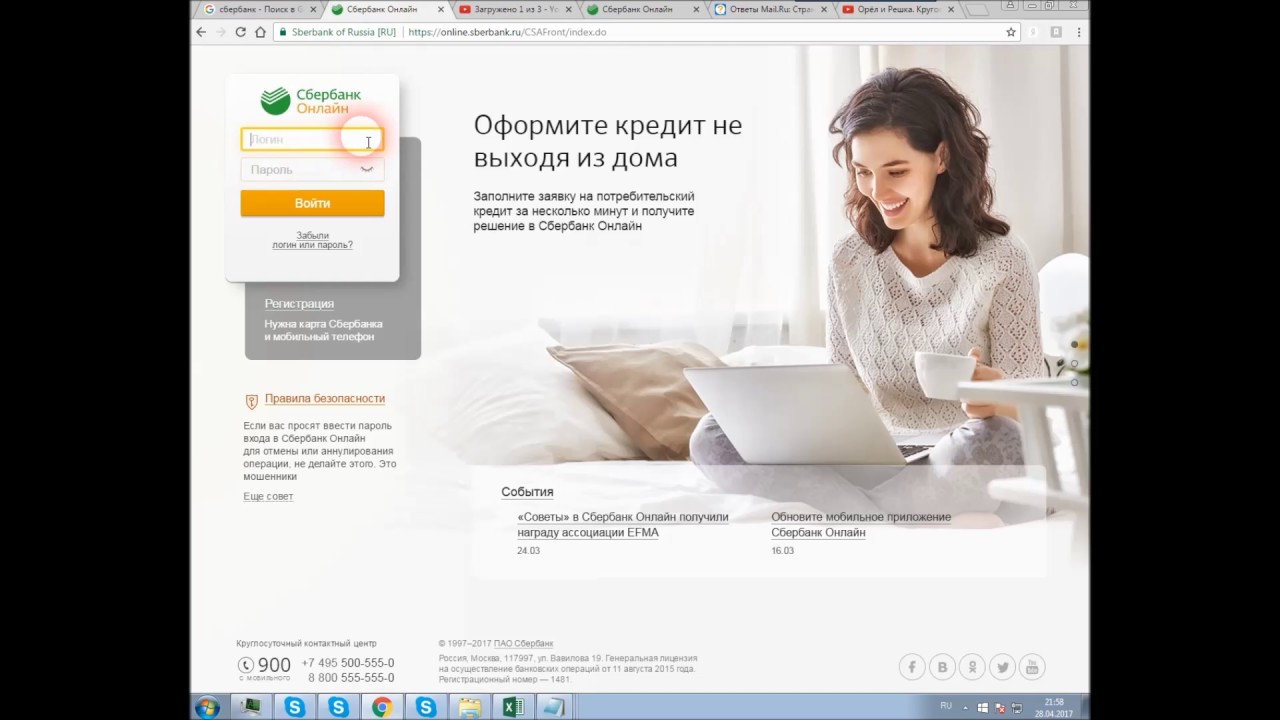Open File Explorer from the taskbar
Screen dimensions: 1280x720
tap(469, 707)
